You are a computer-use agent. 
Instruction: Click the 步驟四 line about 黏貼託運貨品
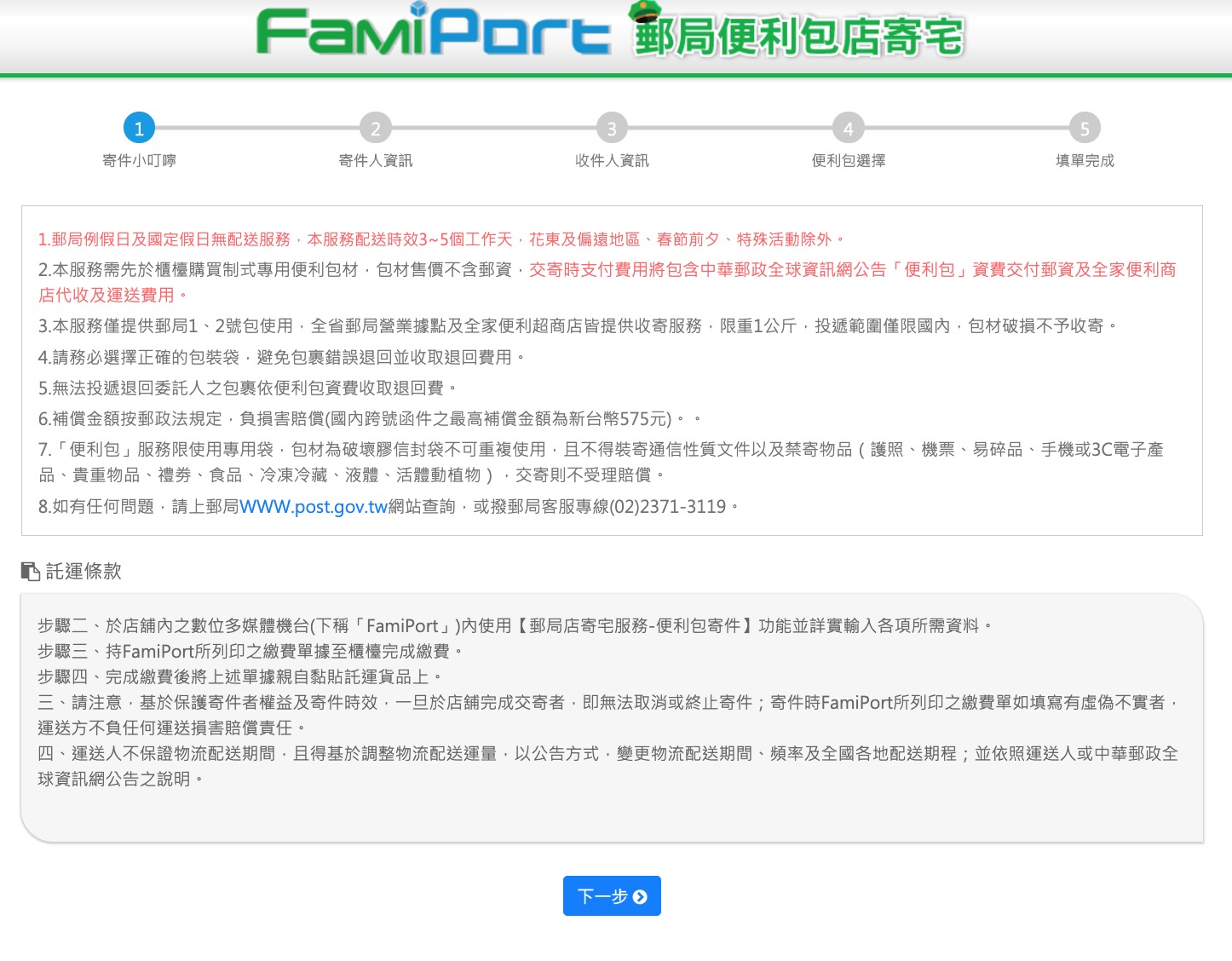click(x=240, y=677)
